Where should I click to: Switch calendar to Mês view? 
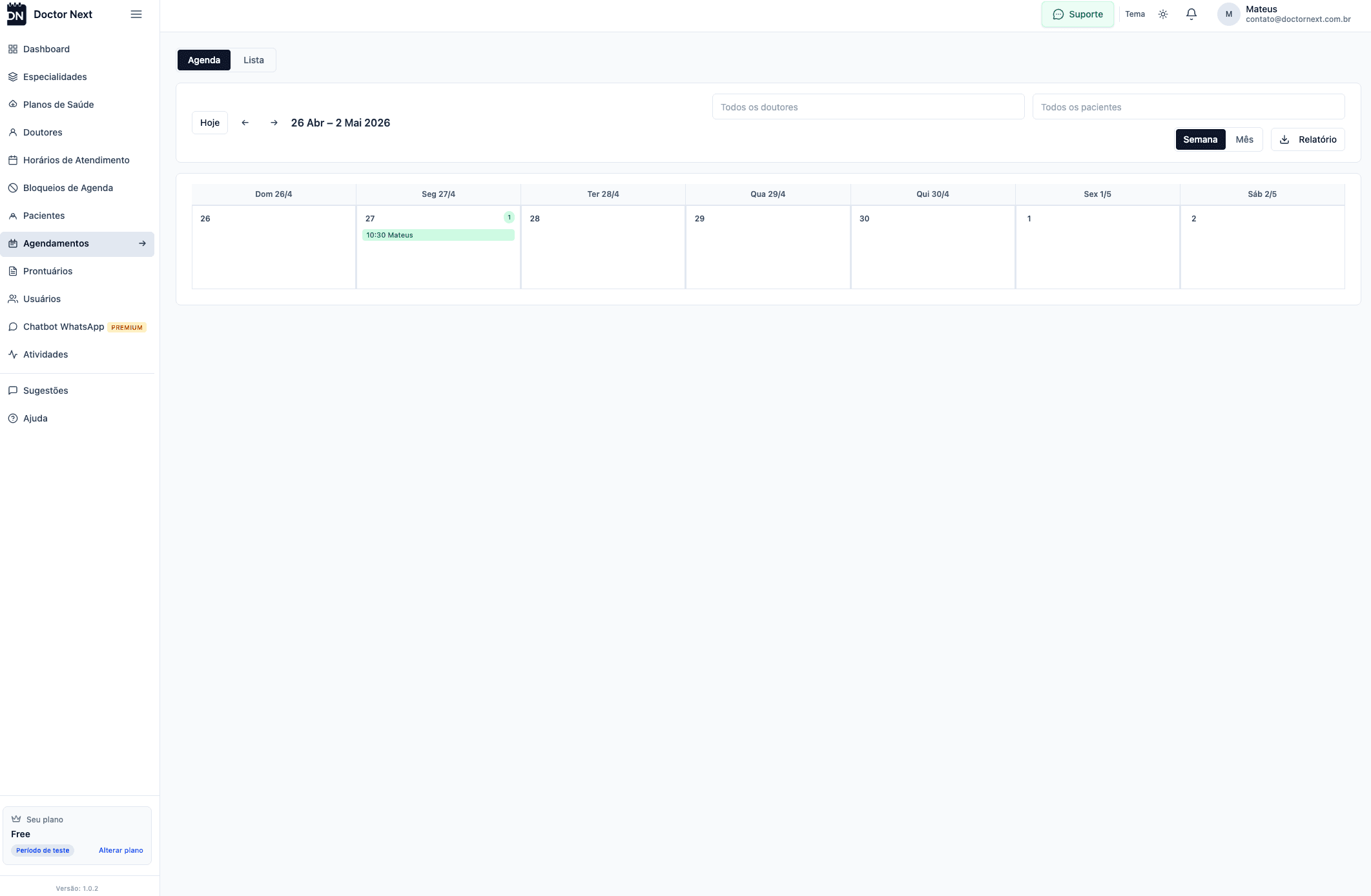1244,139
